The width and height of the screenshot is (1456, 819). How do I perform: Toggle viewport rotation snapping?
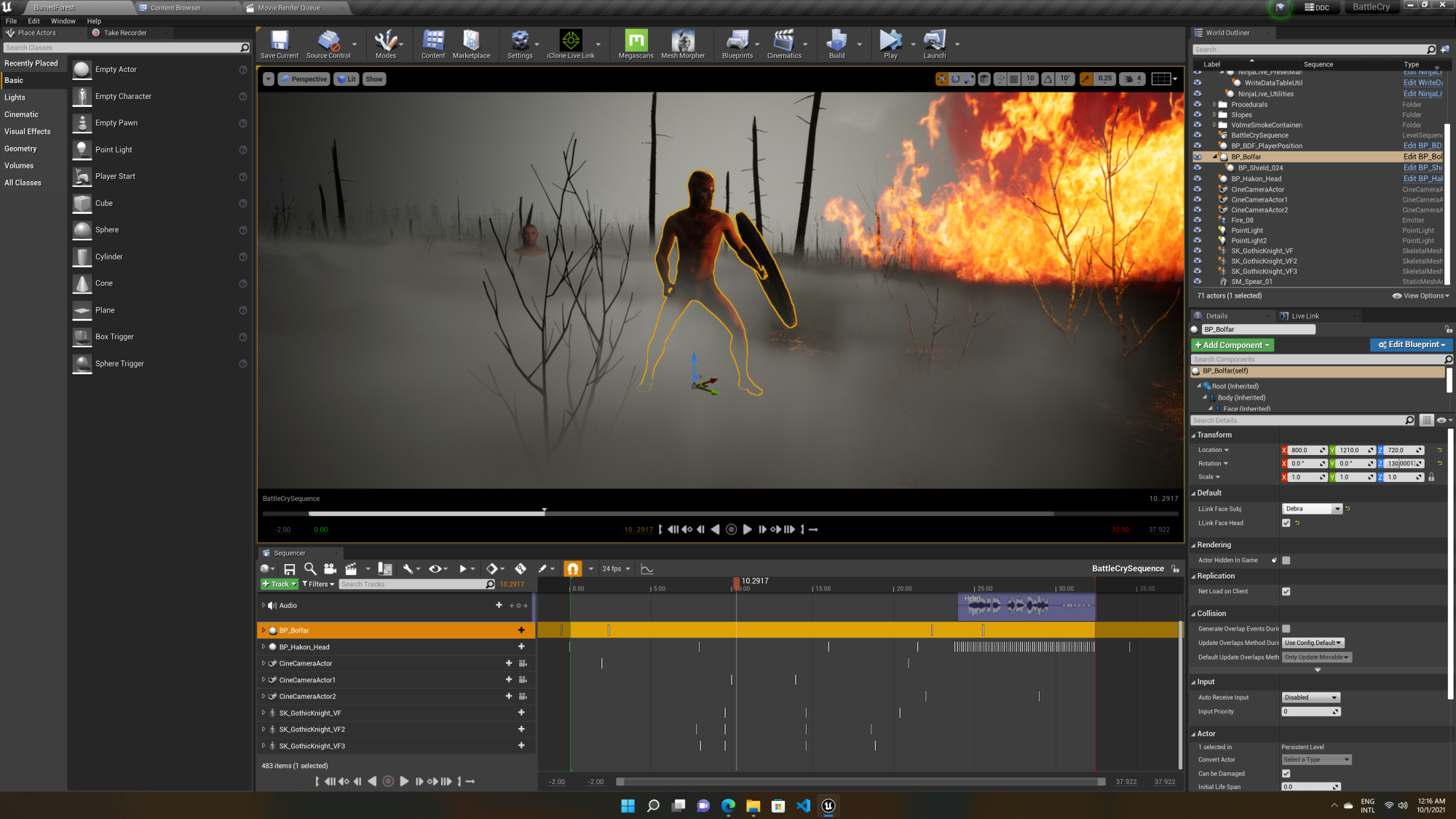[1048, 79]
